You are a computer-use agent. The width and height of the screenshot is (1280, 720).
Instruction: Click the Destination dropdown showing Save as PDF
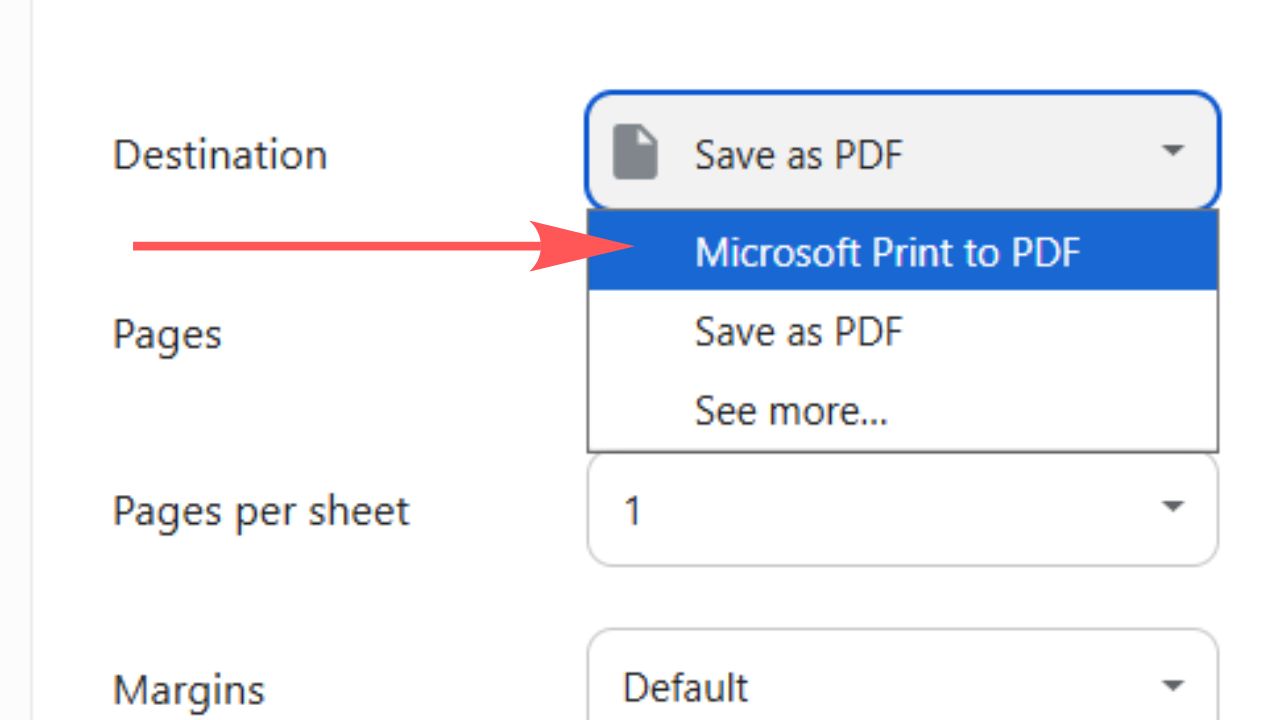coord(902,152)
